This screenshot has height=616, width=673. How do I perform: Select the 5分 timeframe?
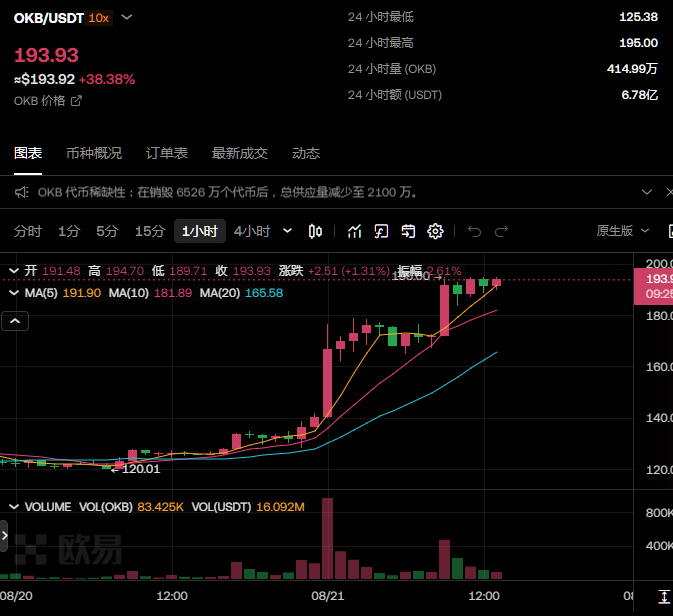tap(107, 231)
